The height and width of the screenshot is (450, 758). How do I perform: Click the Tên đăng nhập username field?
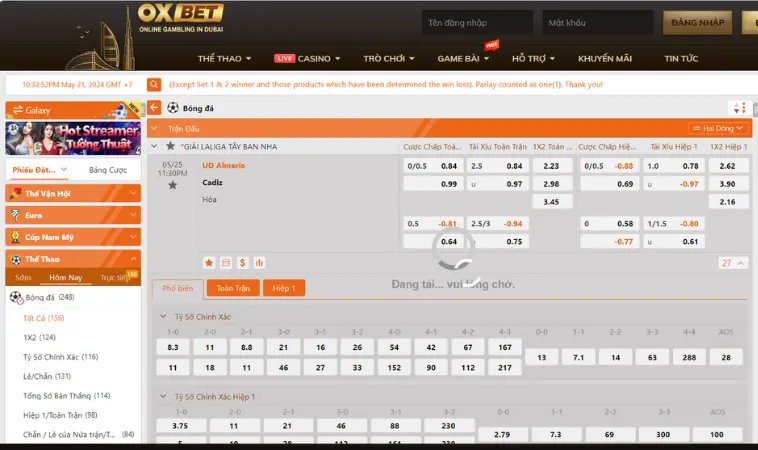(476, 22)
